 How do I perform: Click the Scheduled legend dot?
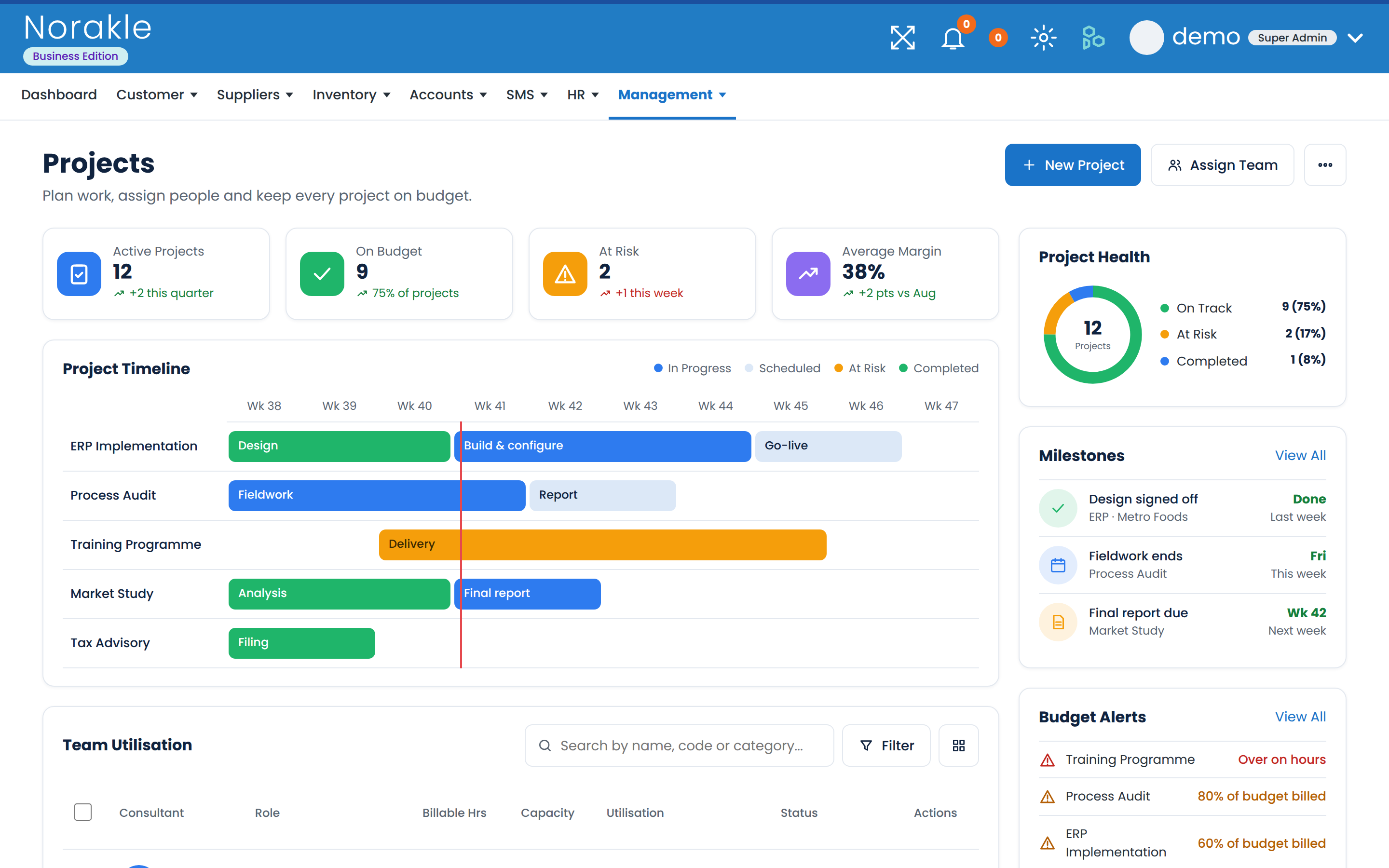(x=749, y=368)
